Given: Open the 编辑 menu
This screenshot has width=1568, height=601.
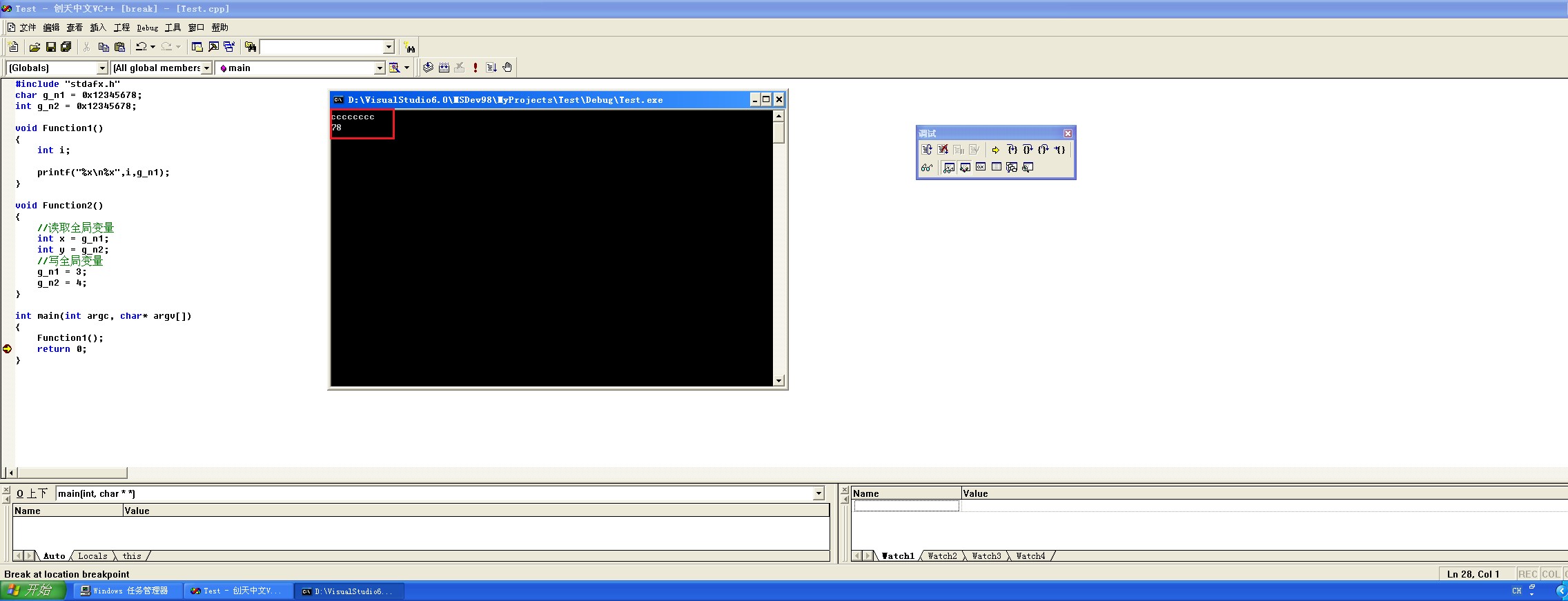Looking at the screenshot, I should 51,28.
